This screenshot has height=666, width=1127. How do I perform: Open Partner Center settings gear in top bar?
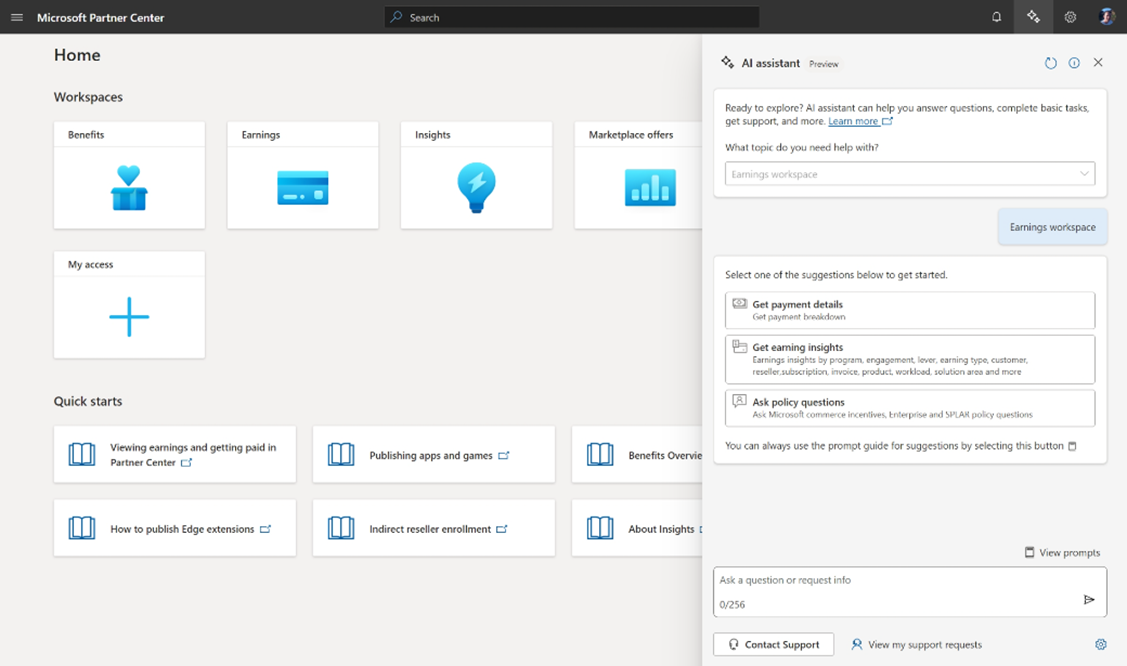point(1069,17)
